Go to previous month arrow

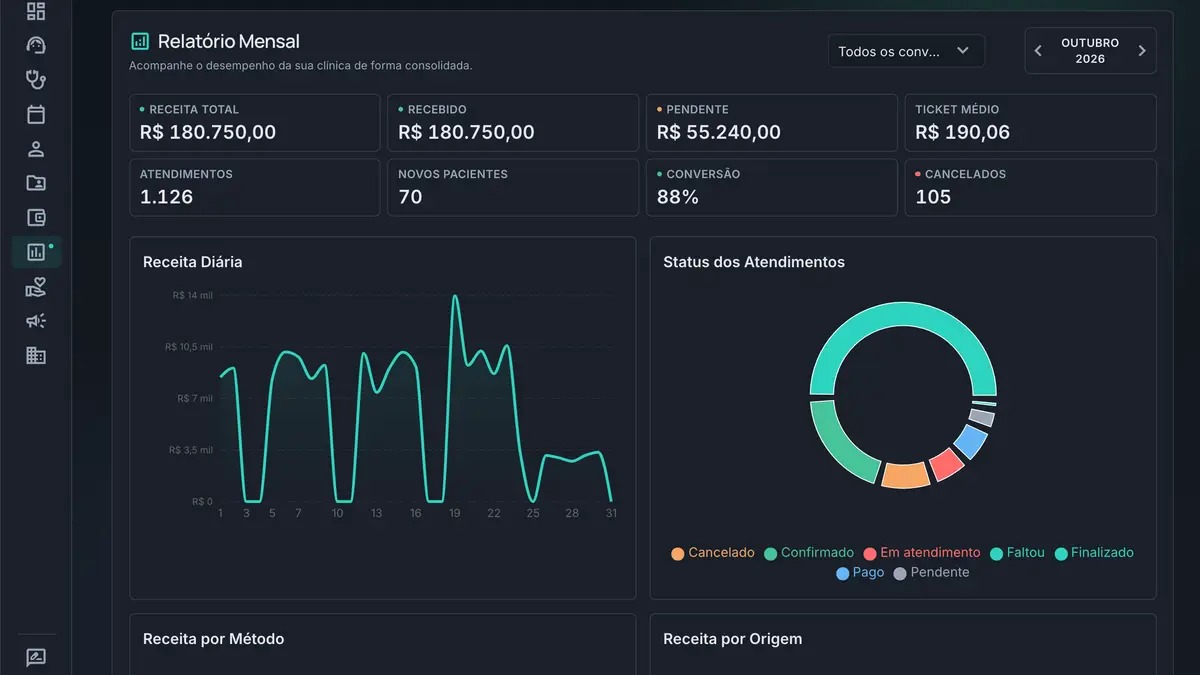pyautogui.click(x=1038, y=51)
